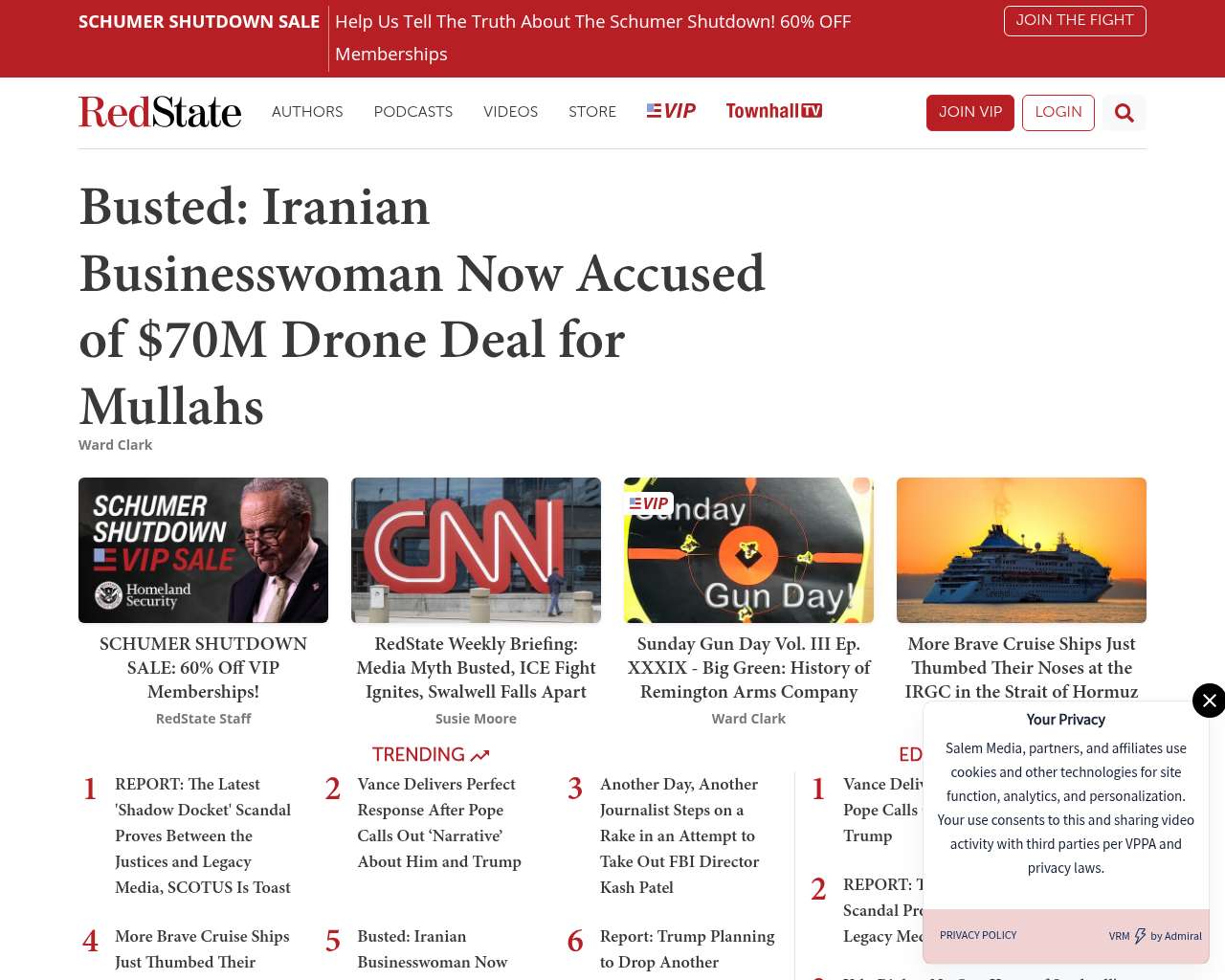
Task: Open trending story about Kash Patel
Action: [x=679, y=835]
